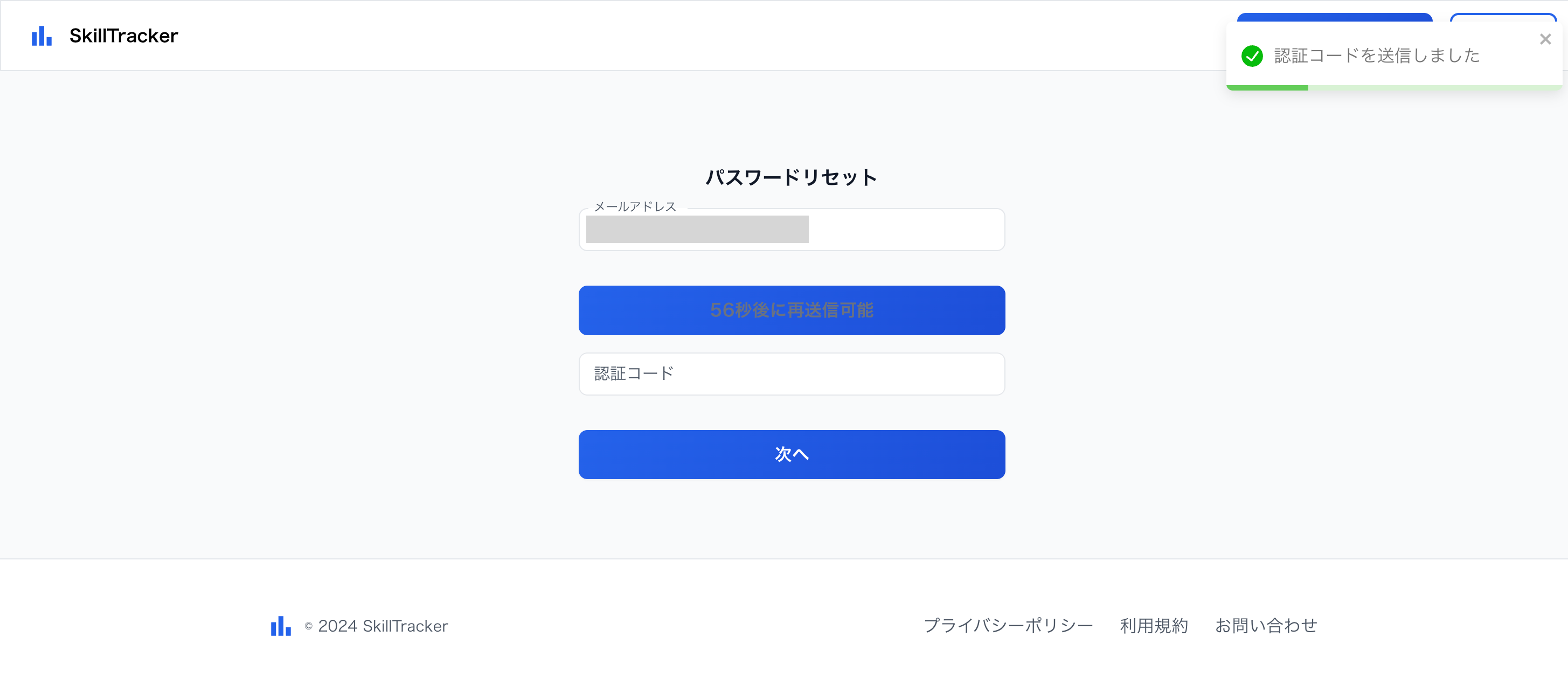The image size is (1568, 692).
Task: Click the green checkmark icon in the notification
Action: pyautogui.click(x=1253, y=56)
